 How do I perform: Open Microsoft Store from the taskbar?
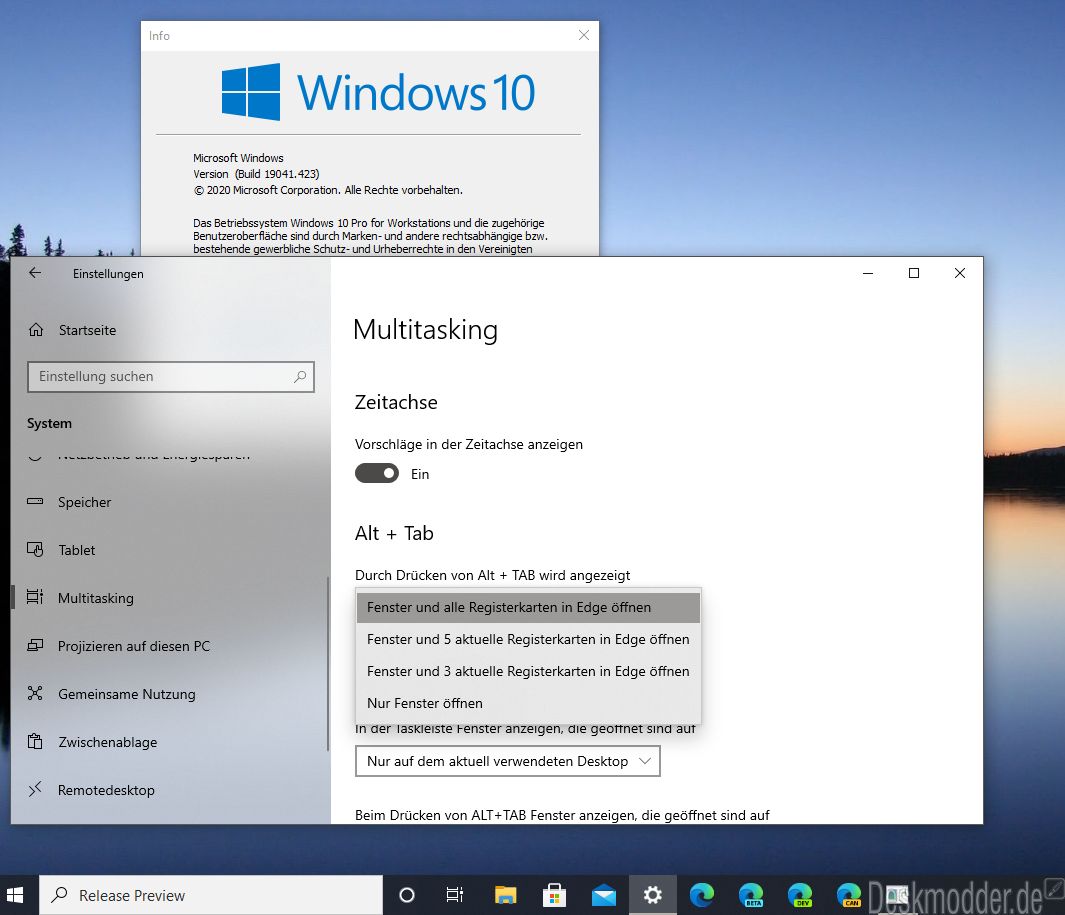coord(554,895)
